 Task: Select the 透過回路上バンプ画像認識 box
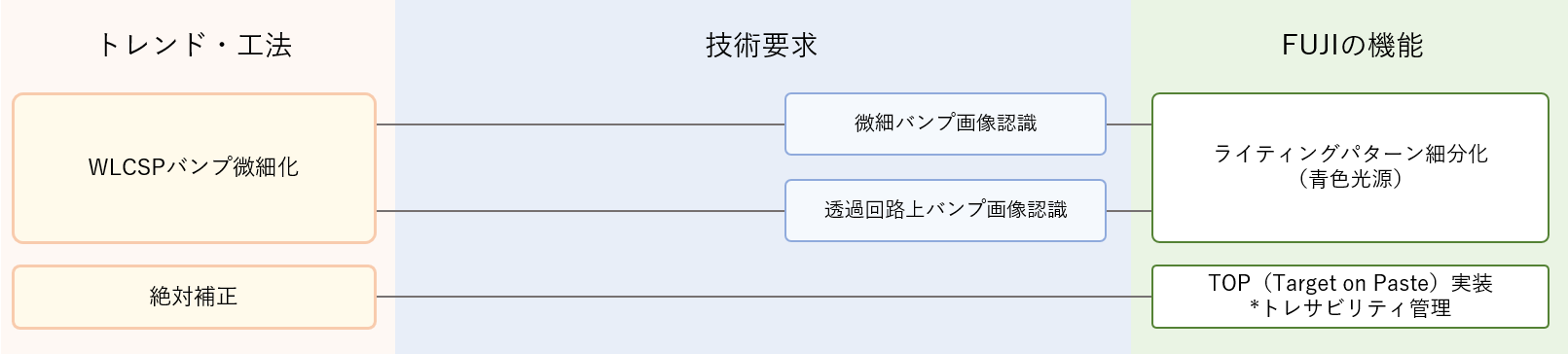coord(945,210)
